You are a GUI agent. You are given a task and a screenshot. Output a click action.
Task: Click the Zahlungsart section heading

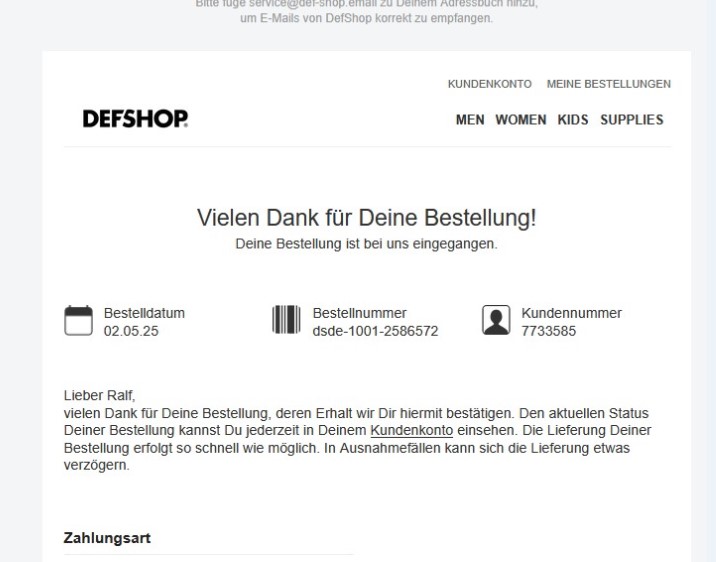point(107,538)
